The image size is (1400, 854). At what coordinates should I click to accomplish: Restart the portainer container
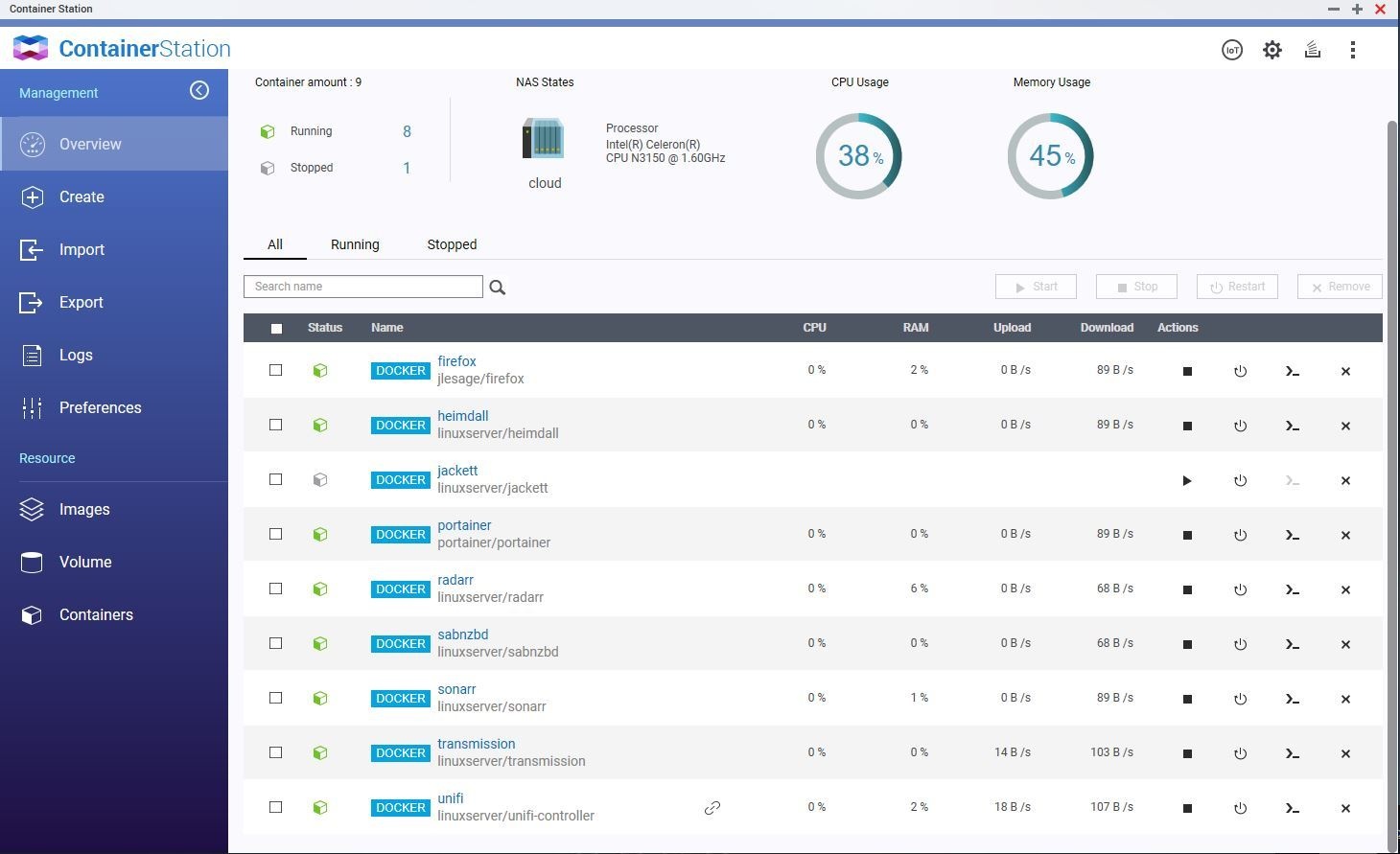[1240, 535]
